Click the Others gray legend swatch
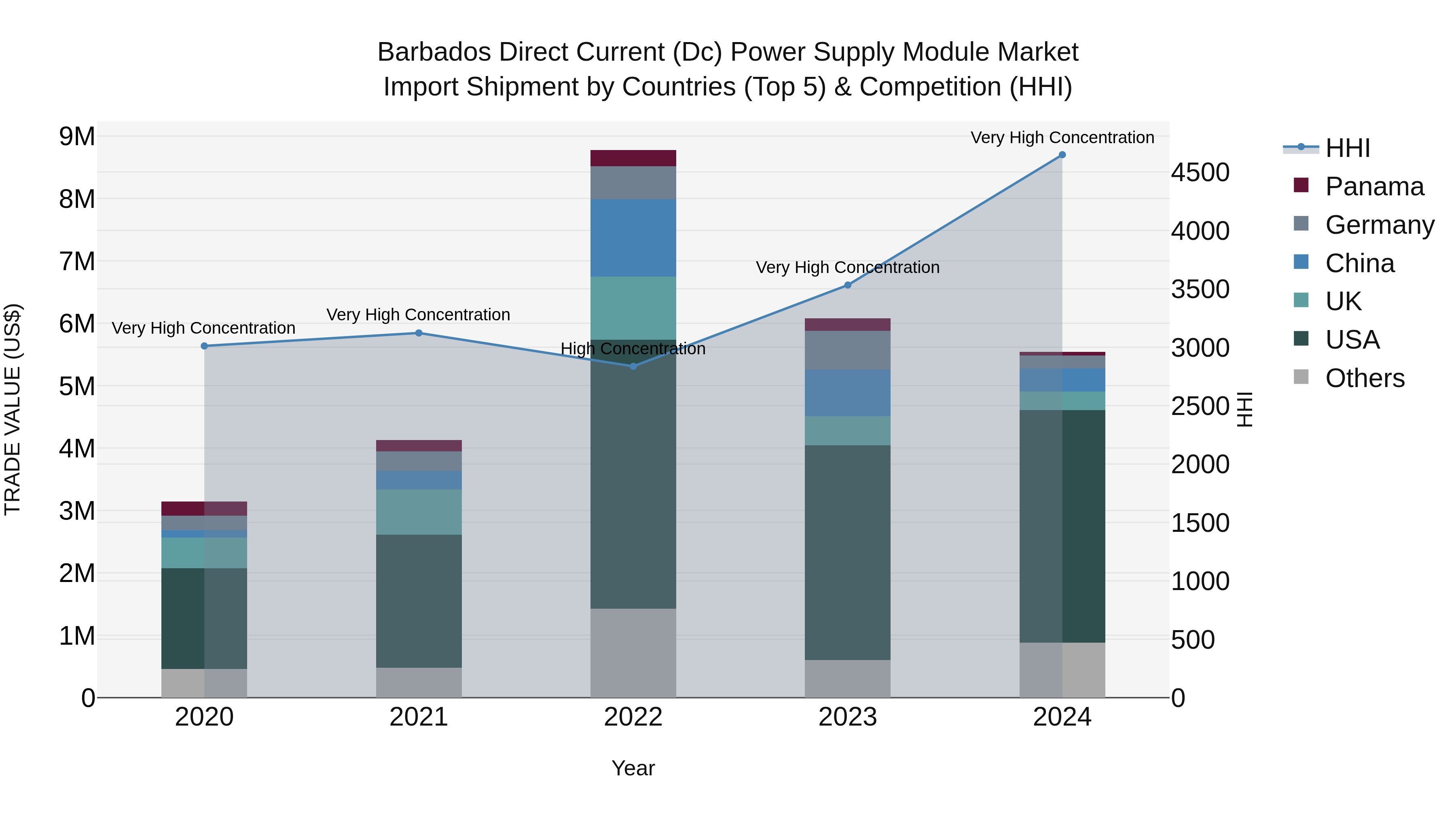Image resolution: width=1456 pixels, height=819 pixels. [x=1301, y=377]
